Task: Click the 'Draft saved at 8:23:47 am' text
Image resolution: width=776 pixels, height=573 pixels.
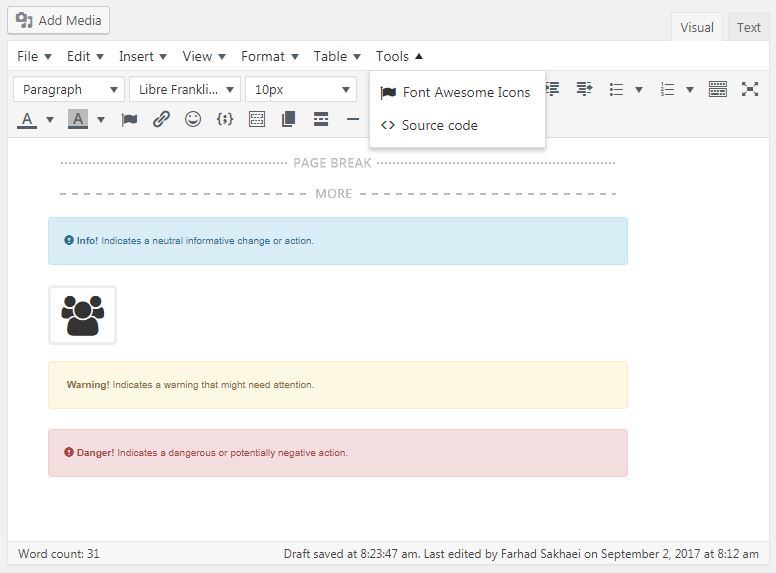Action: click(351, 554)
